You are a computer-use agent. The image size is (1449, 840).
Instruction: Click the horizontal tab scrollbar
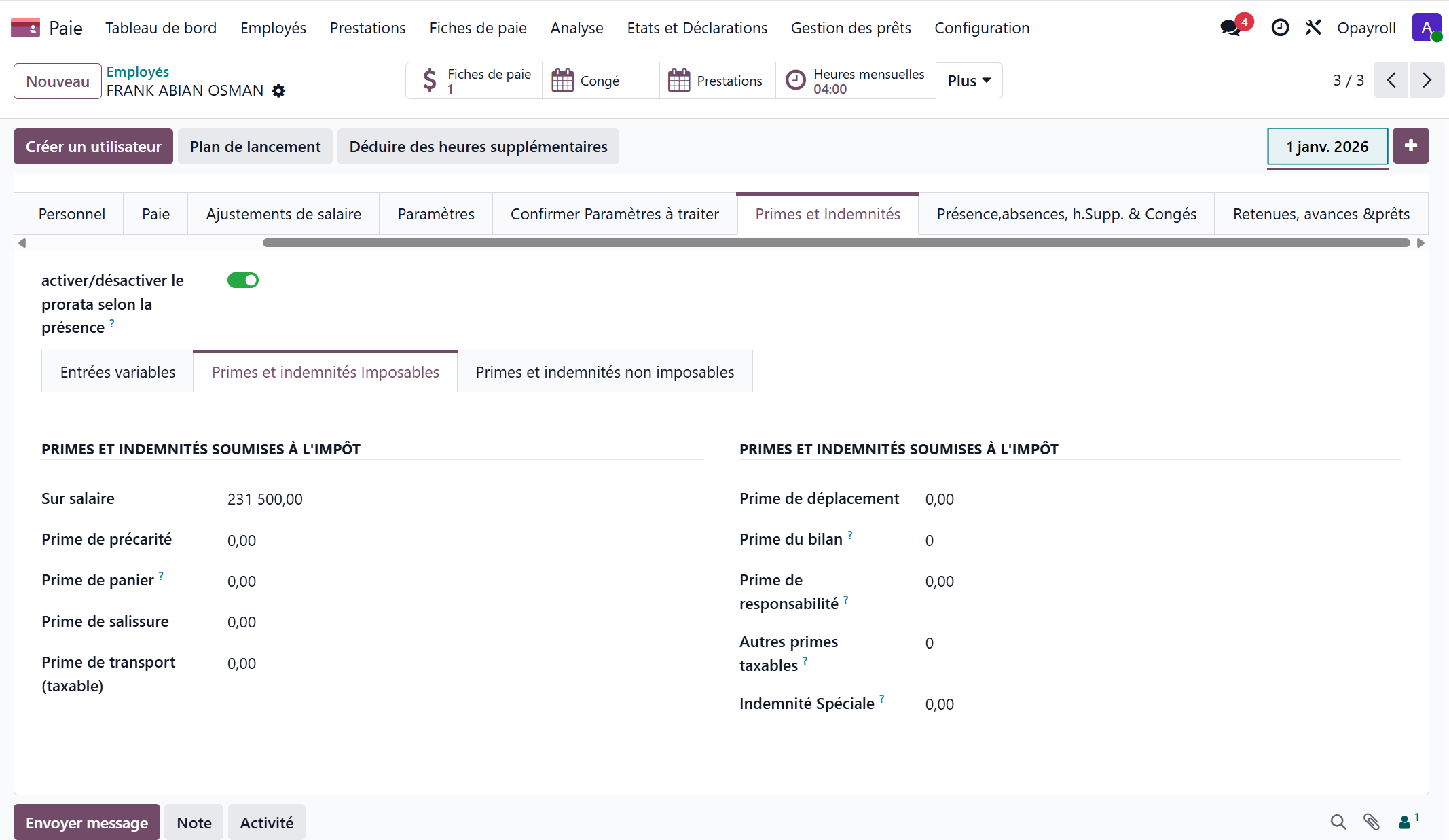[x=835, y=243]
